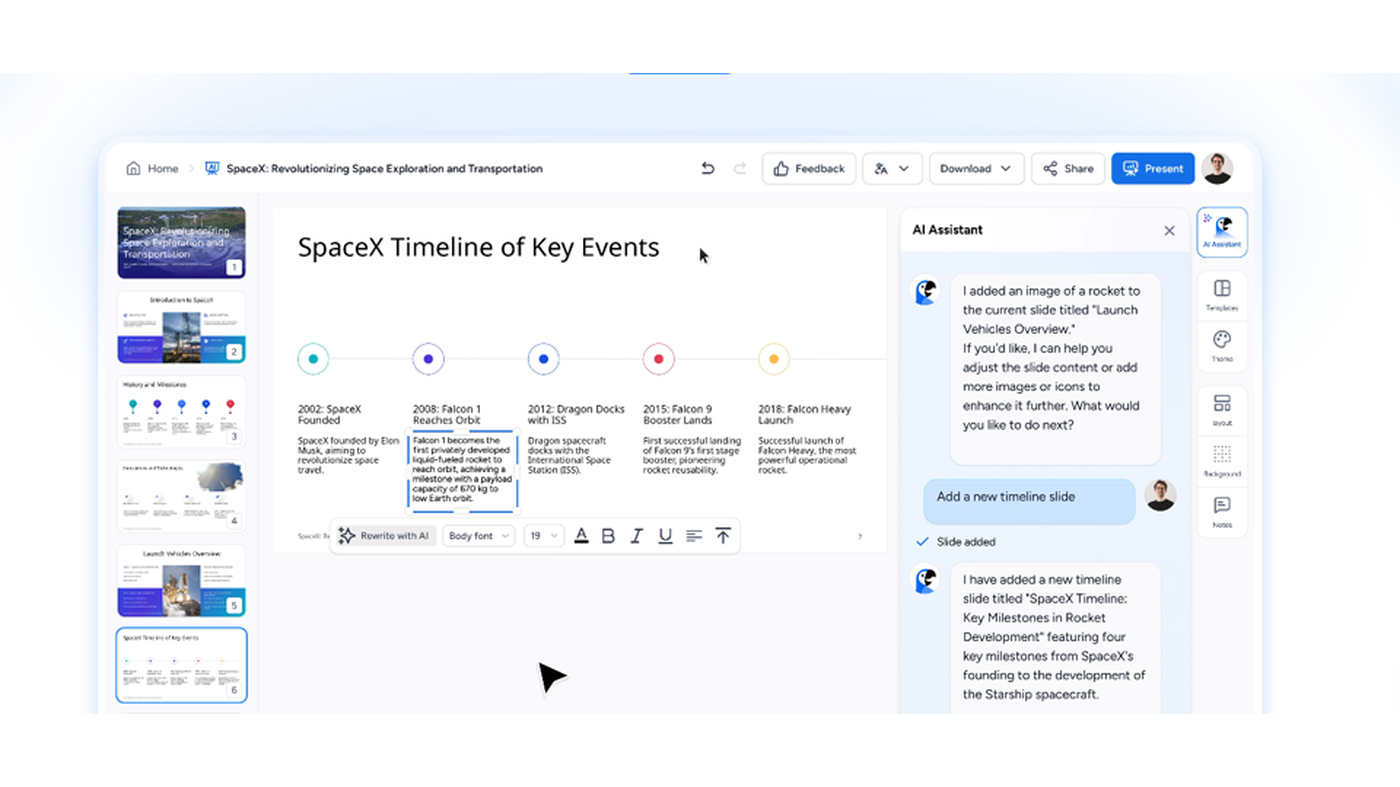
Task: Click the Feedback button
Action: point(809,169)
